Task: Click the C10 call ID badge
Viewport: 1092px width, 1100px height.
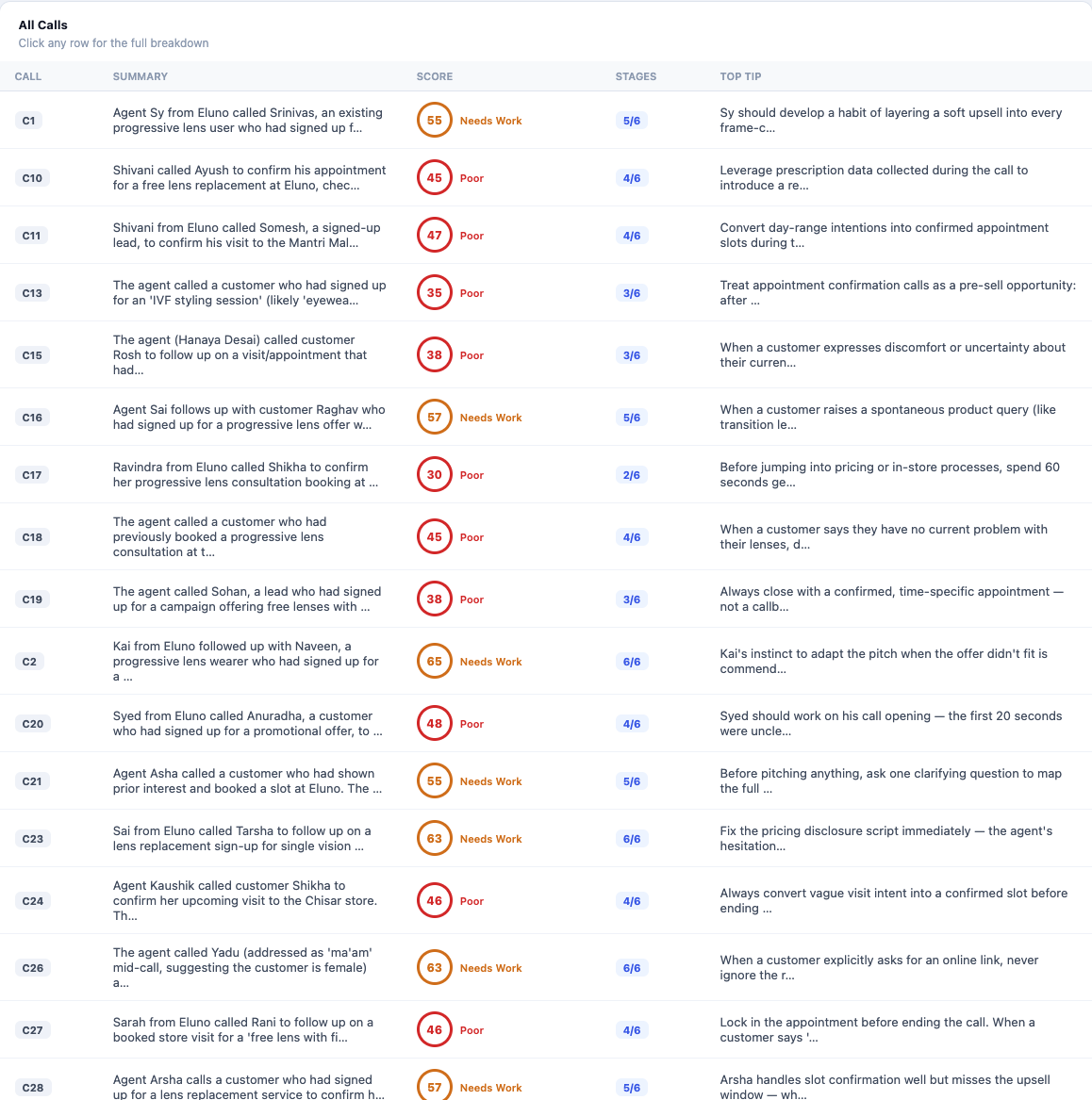Action: pyautogui.click(x=31, y=178)
